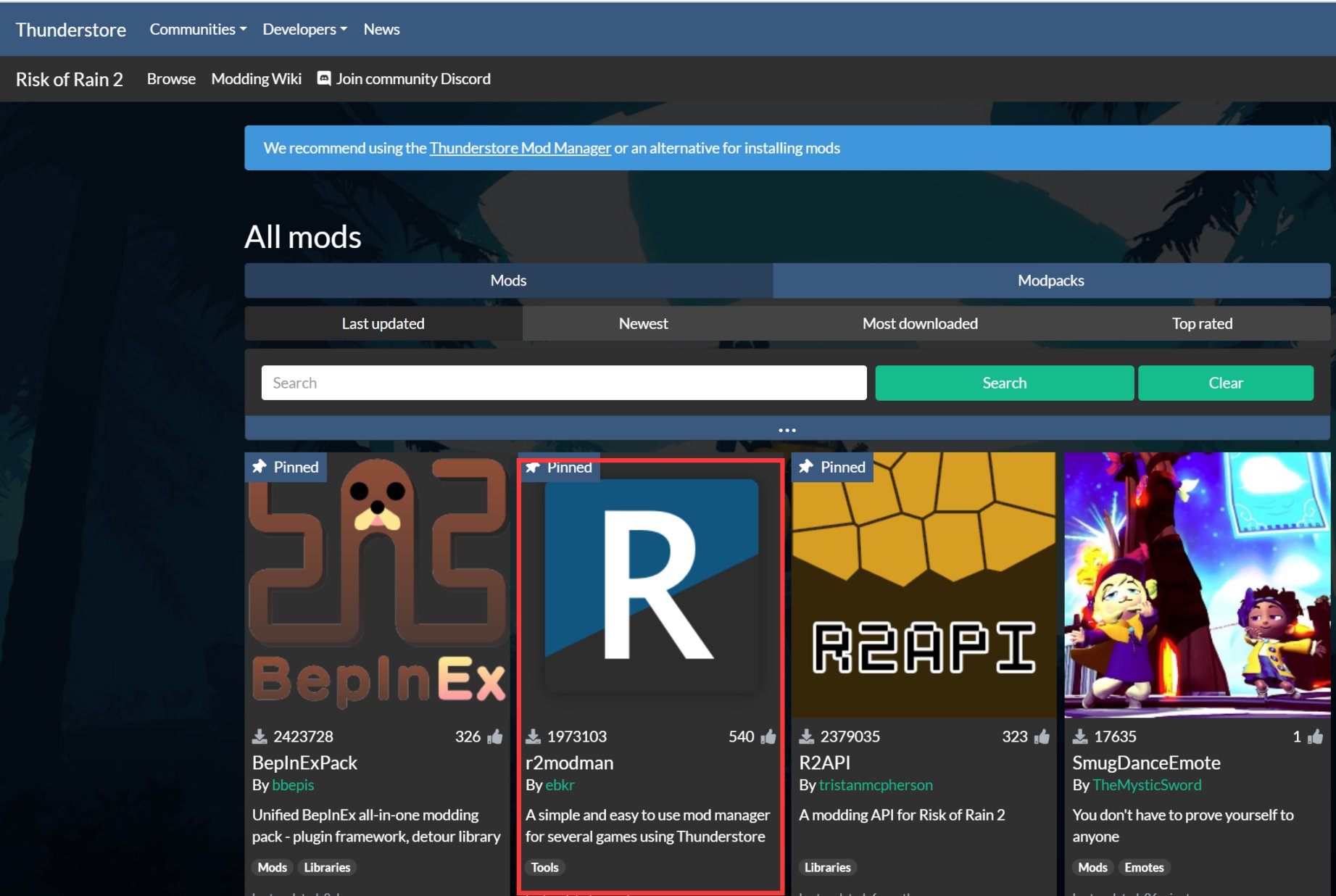Open the BepInExPack thumbnail image
1336x896 pixels.
pyautogui.click(x=378, y=585)
